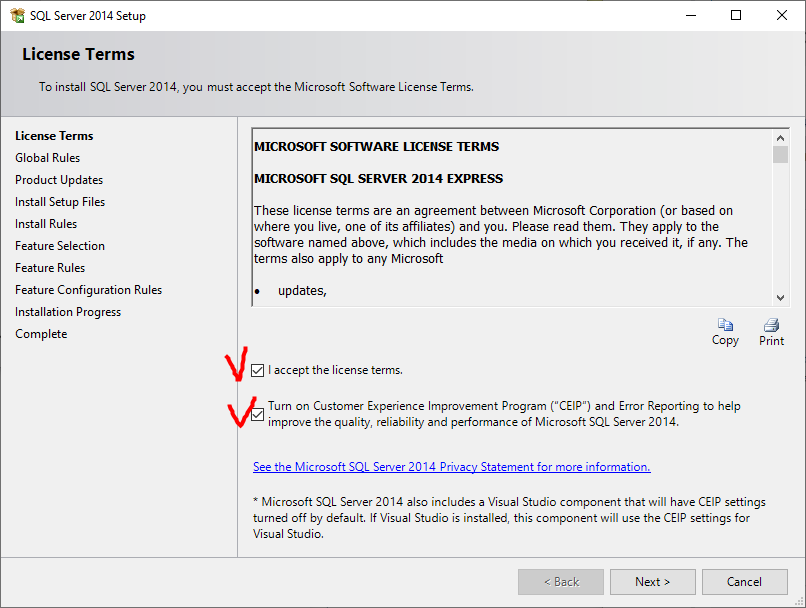
Task: Select Install Rules step in sidebar
Action: 46,224
